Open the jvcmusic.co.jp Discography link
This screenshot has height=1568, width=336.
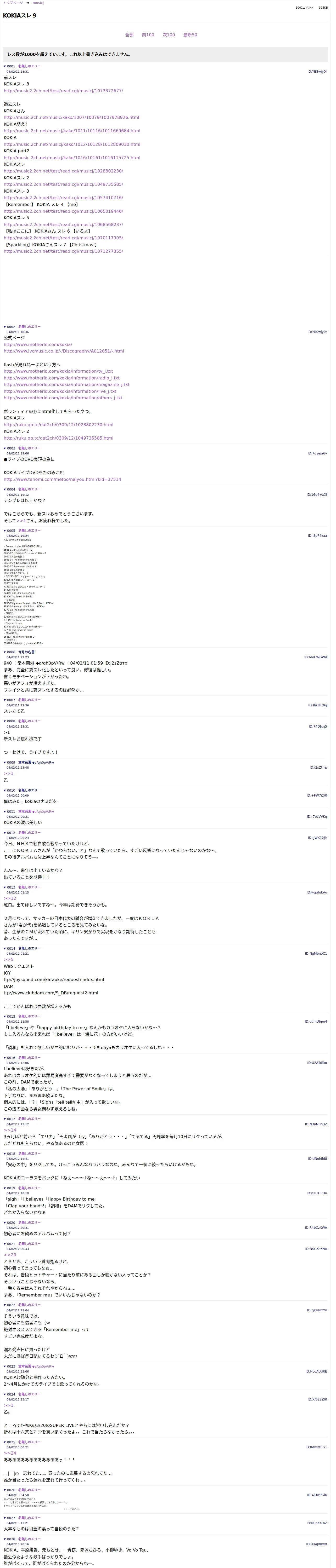[64, 351]
